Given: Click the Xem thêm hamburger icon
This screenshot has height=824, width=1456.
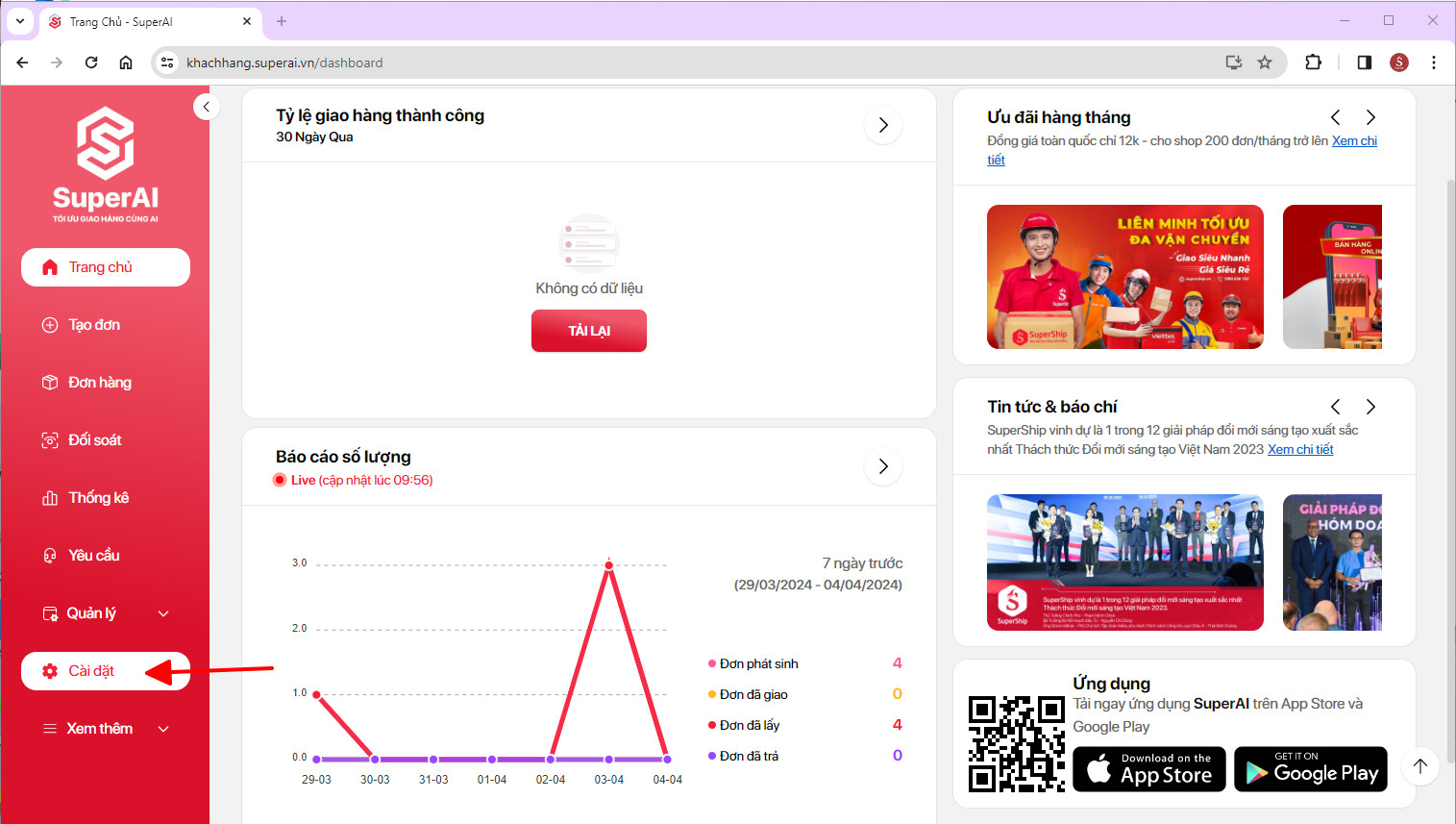Looking at the screenshot, I should (x=50, y=729).
